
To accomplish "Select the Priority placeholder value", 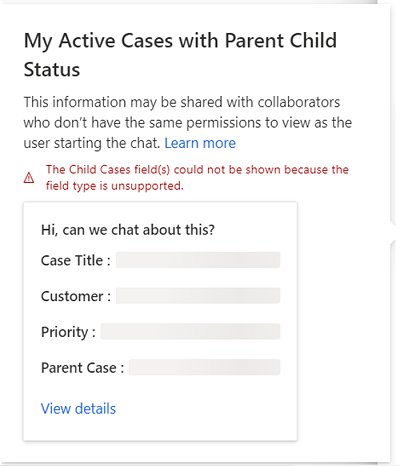I will click(190, 331).
